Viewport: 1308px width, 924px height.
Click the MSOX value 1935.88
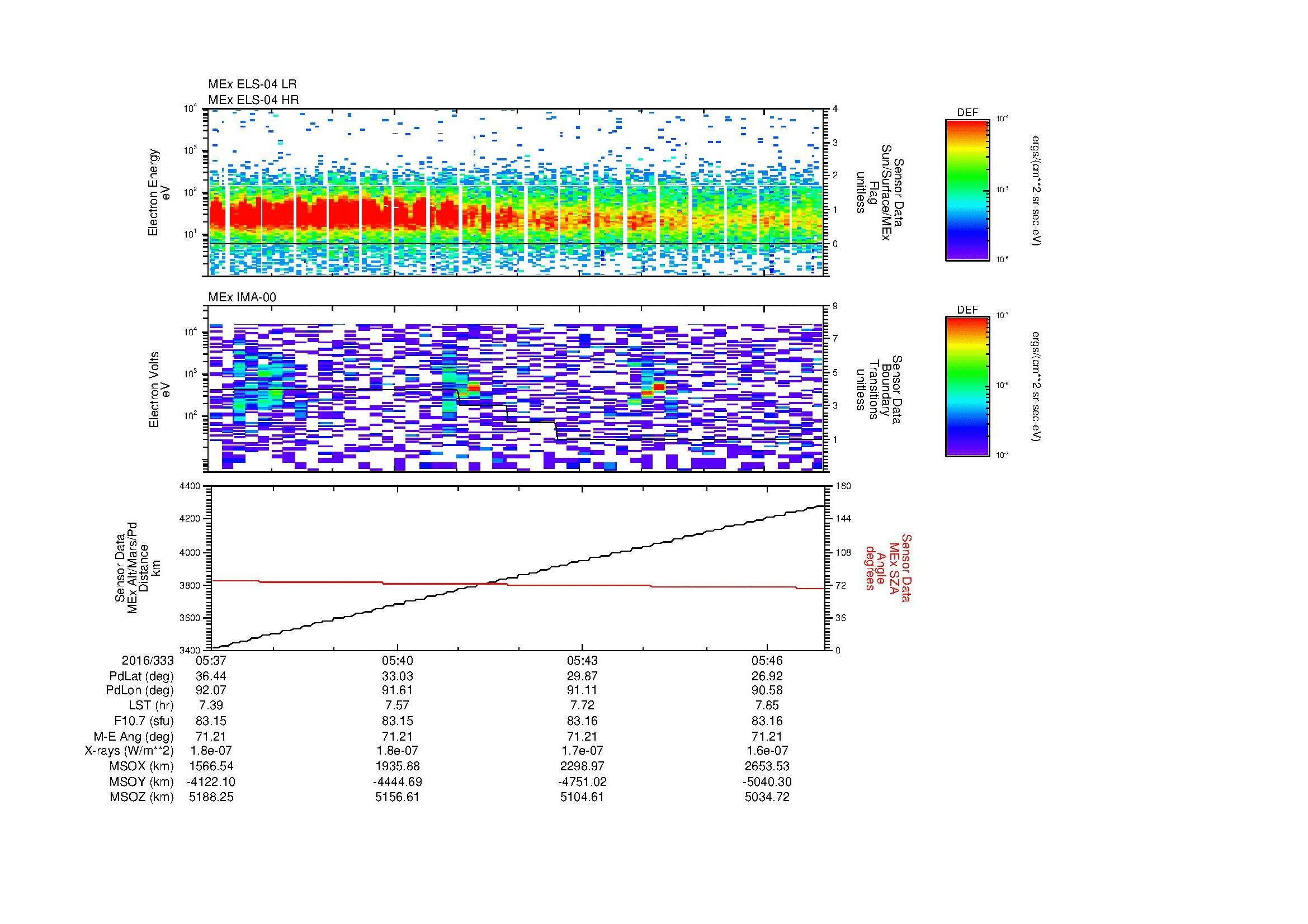pos(397,766)
